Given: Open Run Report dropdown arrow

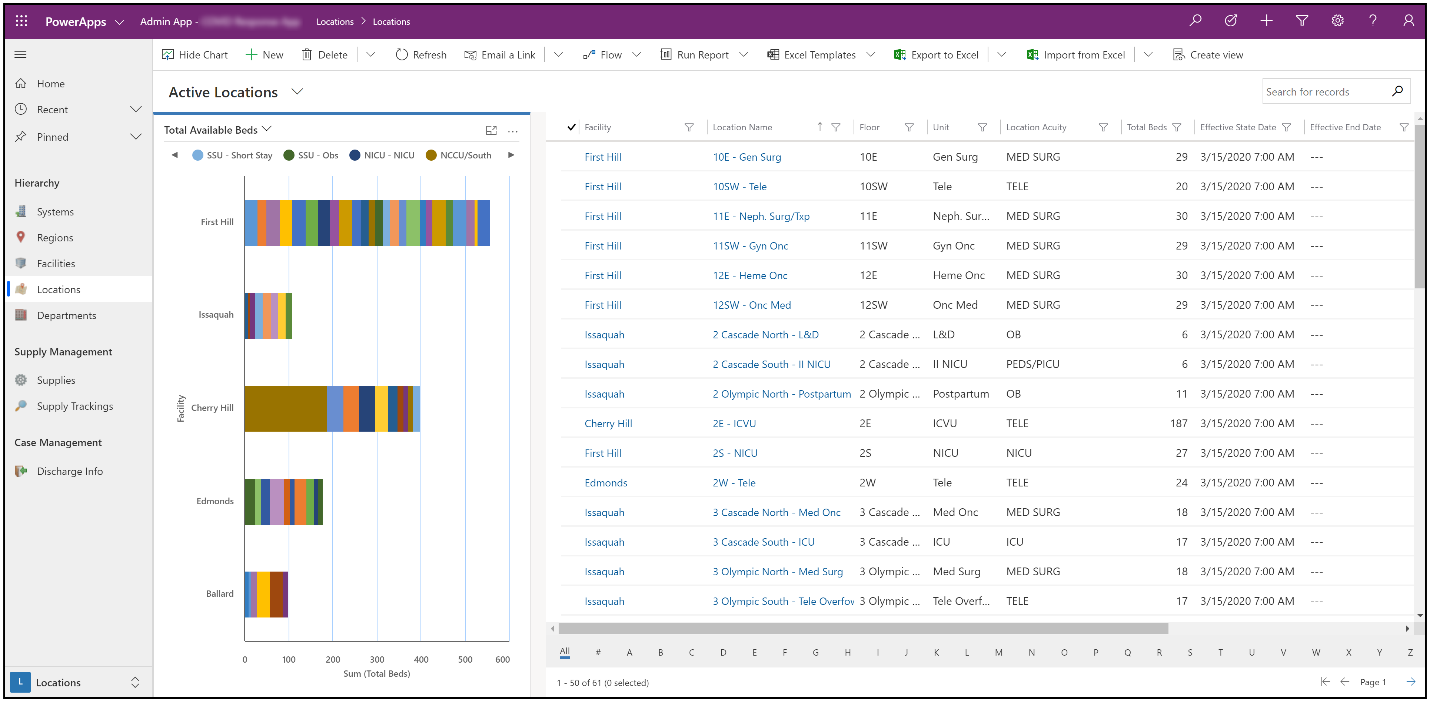Looking at the screenshot, I should pyautogui.click(x=743, y=55).
